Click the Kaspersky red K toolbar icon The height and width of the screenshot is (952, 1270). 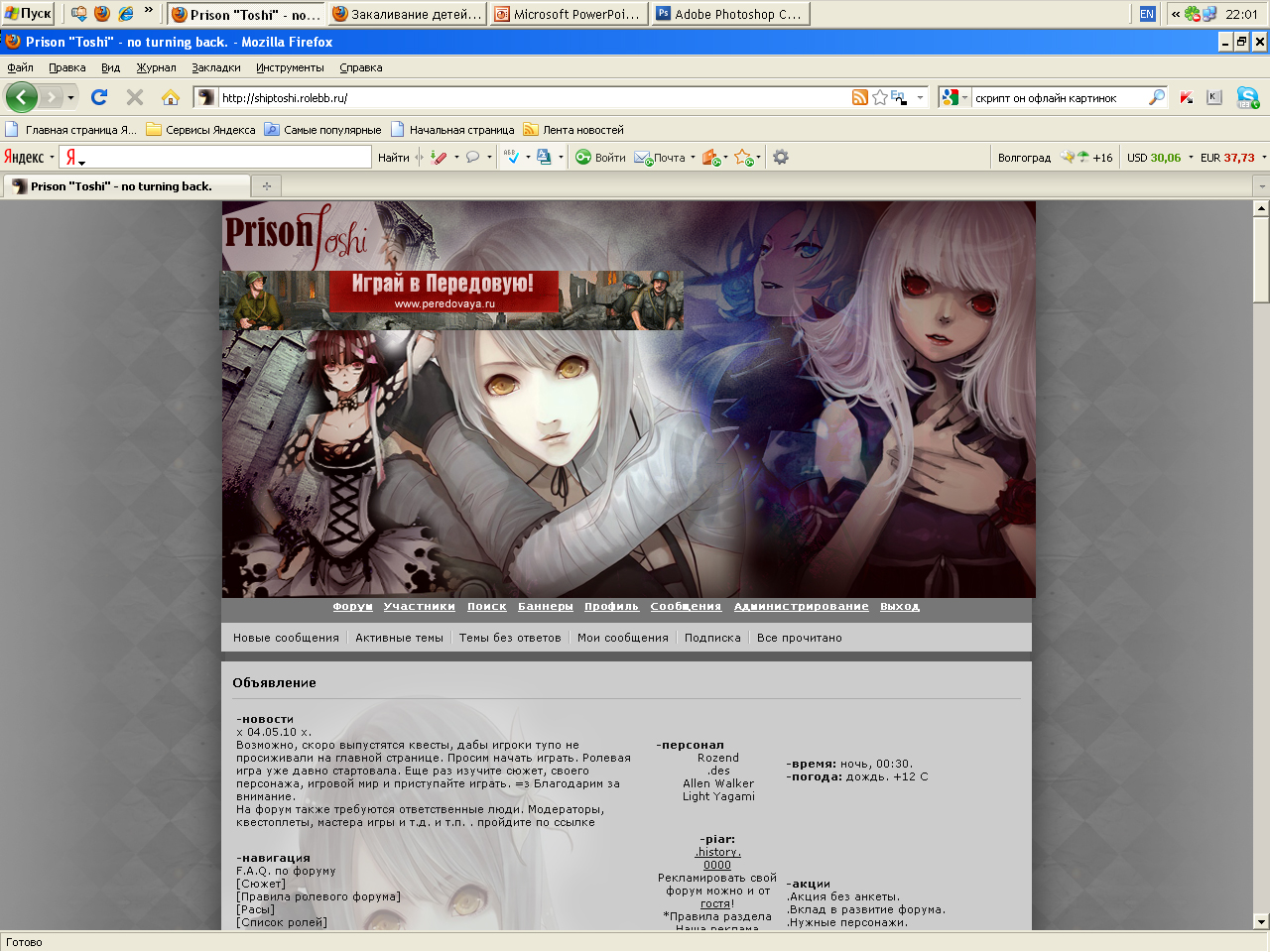[1187, 97]
